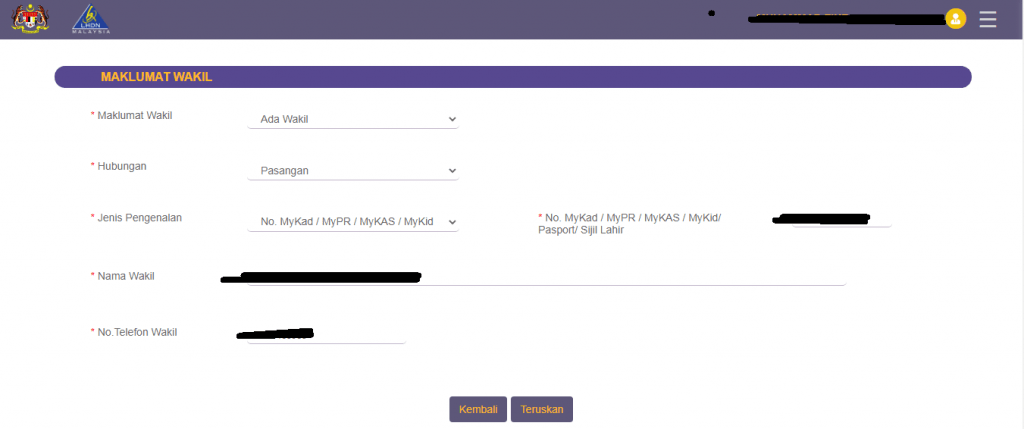Click the Jenis Pengenalan field label
The height and width of the screenshot is (429, 1024).
click(x=139, y=217)
